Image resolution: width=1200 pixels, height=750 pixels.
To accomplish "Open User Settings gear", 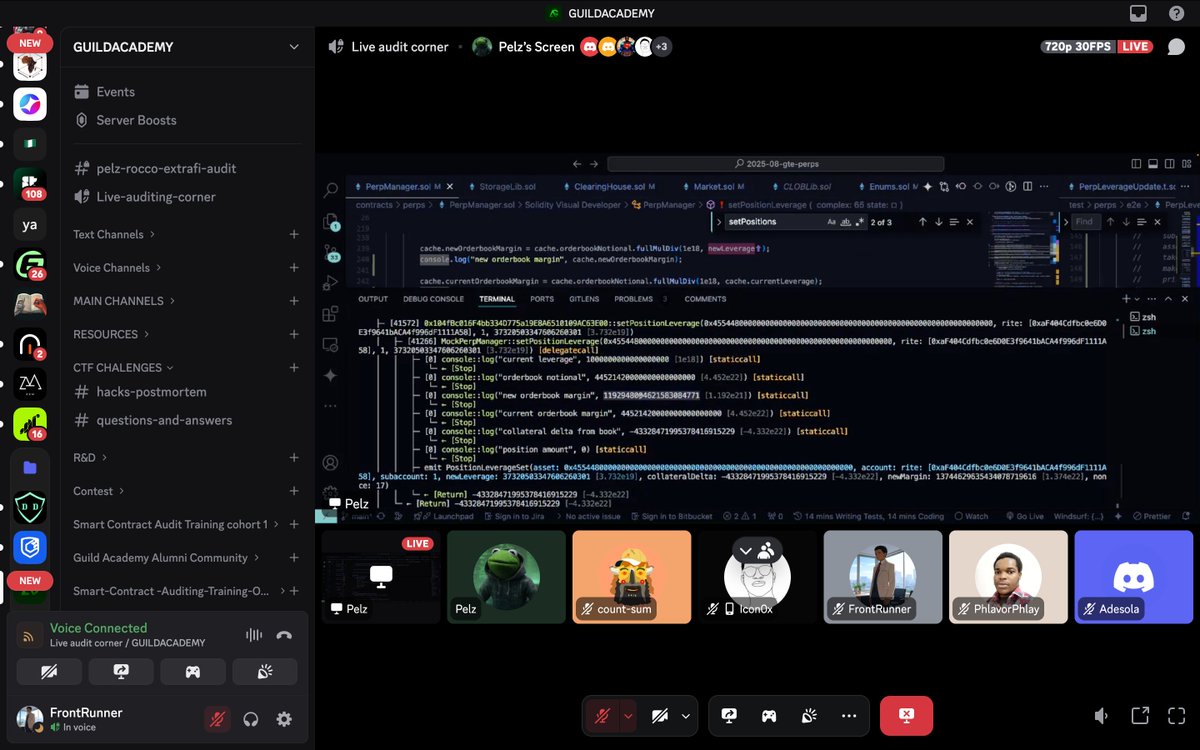I will (284, 719).
